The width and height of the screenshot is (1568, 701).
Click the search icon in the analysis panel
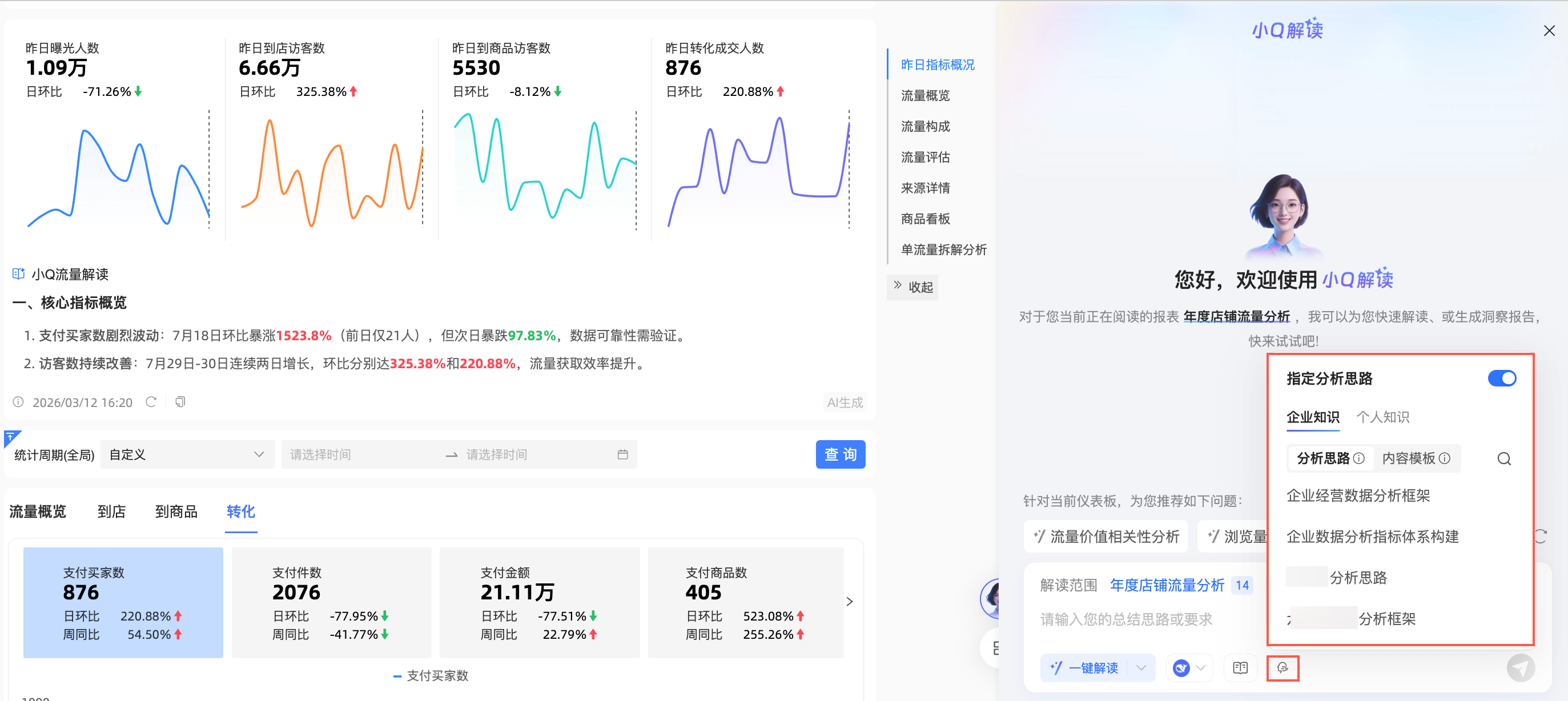pos(1503,459)
